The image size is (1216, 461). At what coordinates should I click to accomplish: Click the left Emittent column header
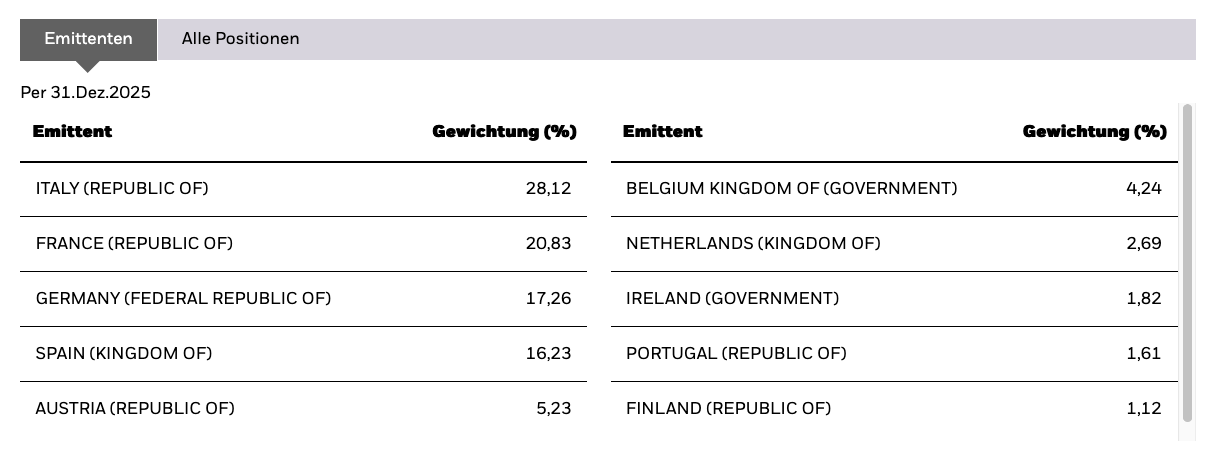point(72,131)
